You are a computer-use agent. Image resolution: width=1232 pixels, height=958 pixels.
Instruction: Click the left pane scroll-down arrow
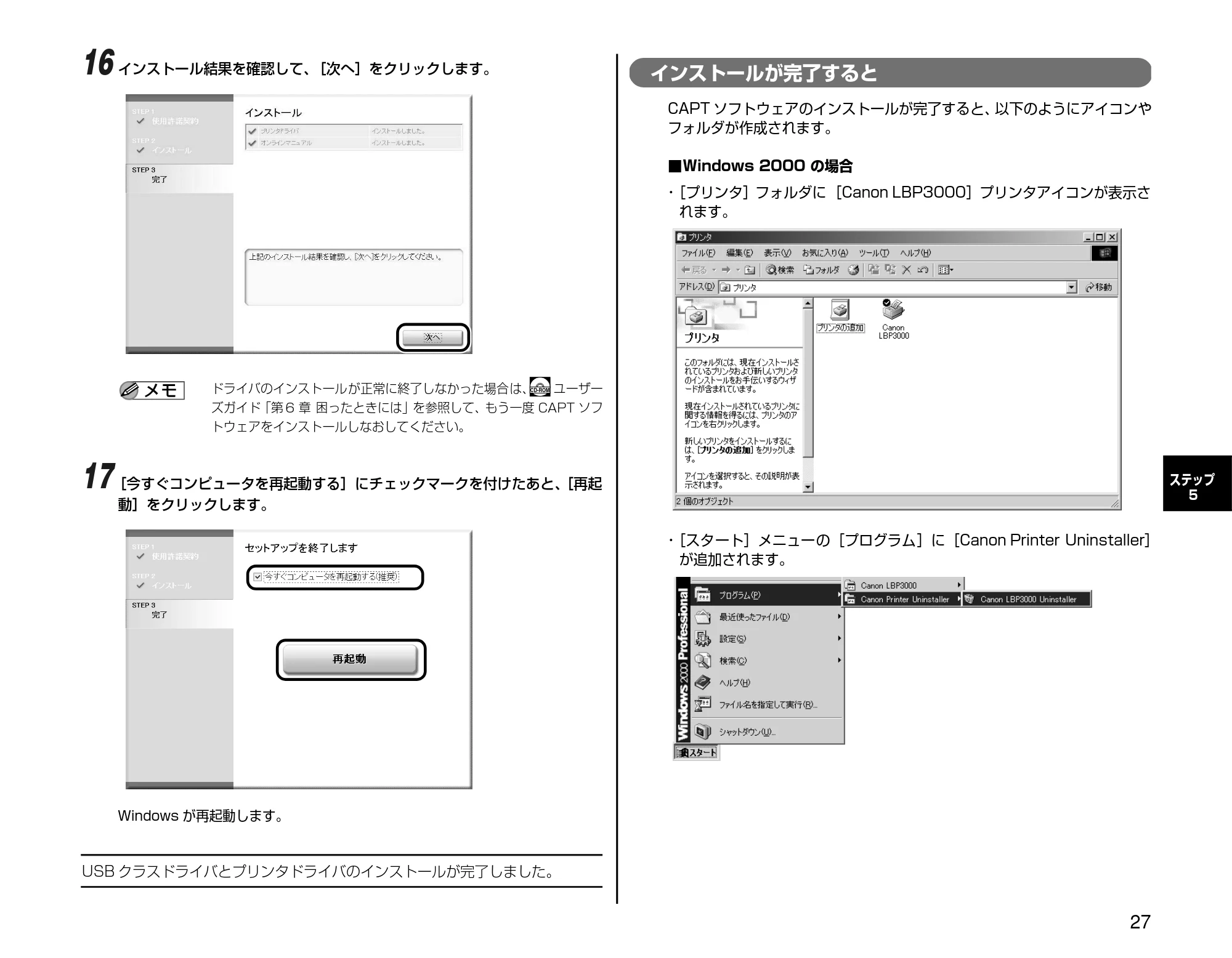808,487
